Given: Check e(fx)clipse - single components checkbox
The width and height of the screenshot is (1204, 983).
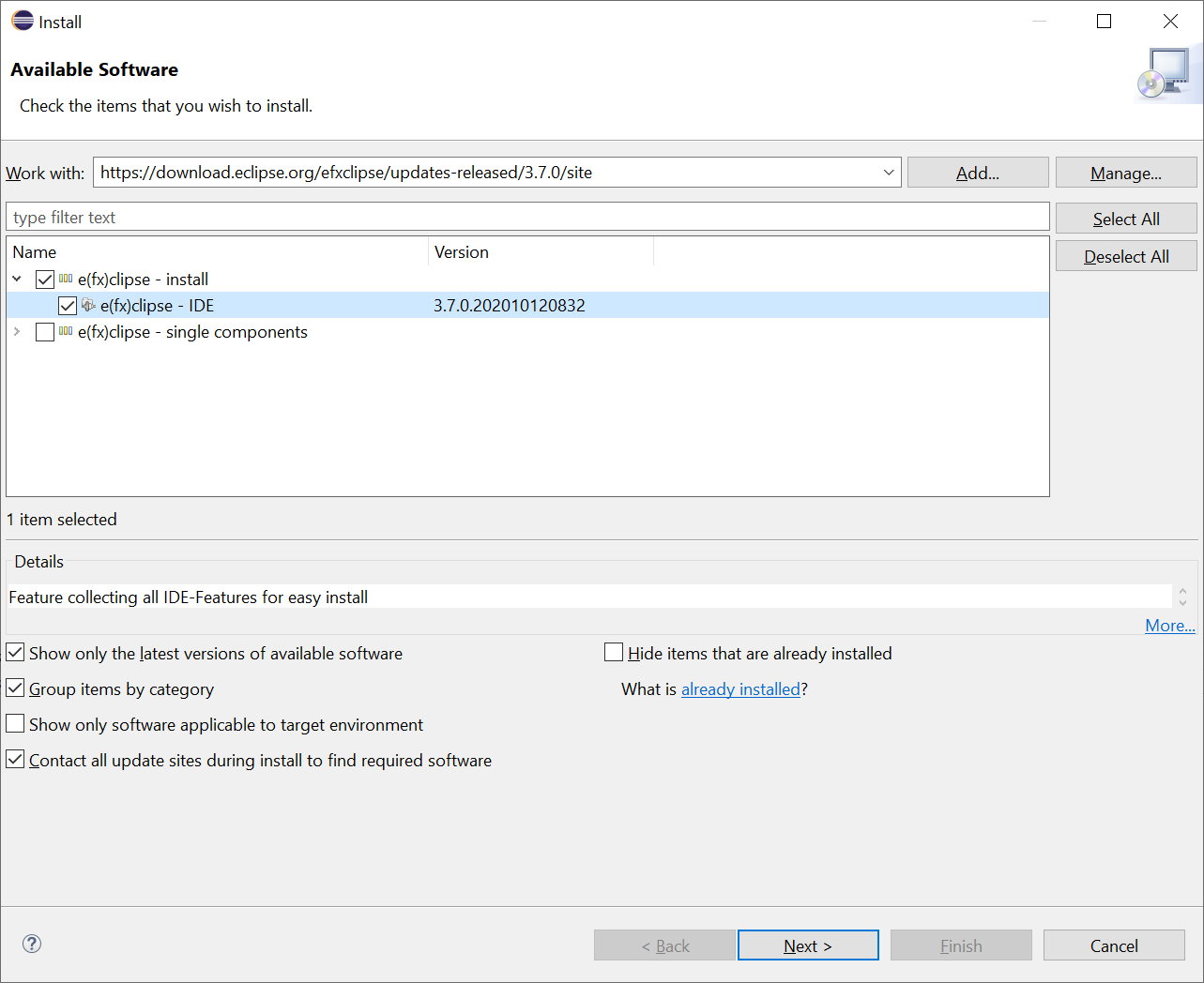Looking at the screenshot, I should tap(45, 332).
